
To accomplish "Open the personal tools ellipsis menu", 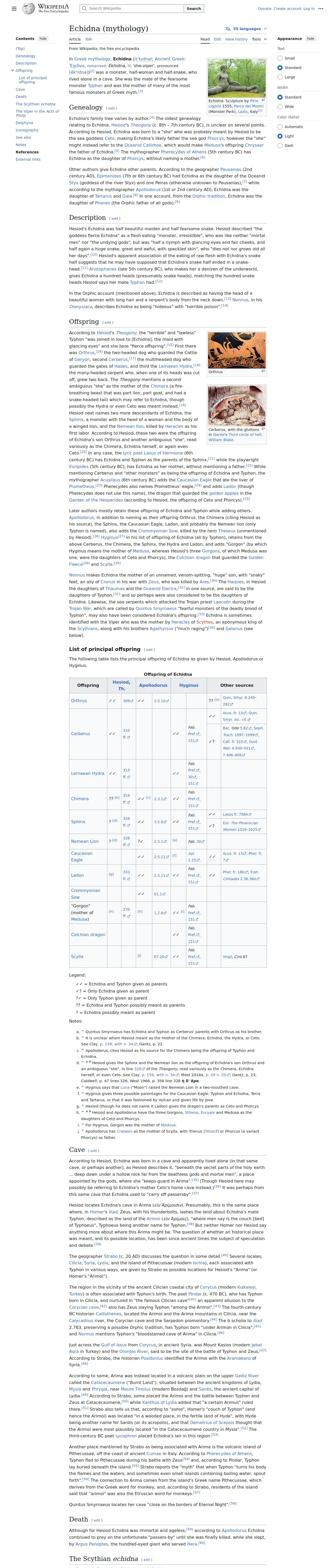I will pyautogui.click(x=321, y=9).
